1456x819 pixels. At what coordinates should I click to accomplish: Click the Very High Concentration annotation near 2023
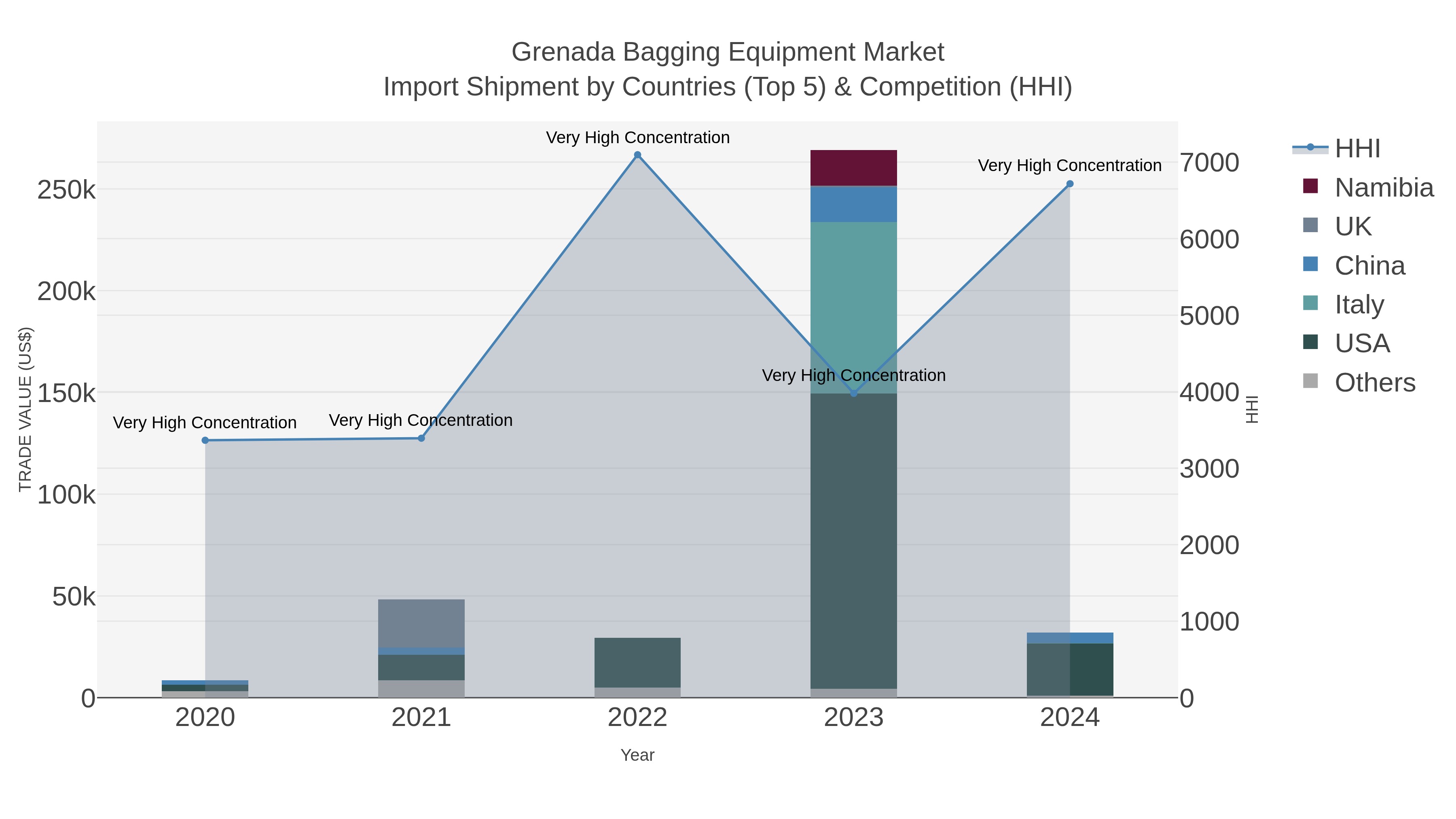click(x=854, y=375)
